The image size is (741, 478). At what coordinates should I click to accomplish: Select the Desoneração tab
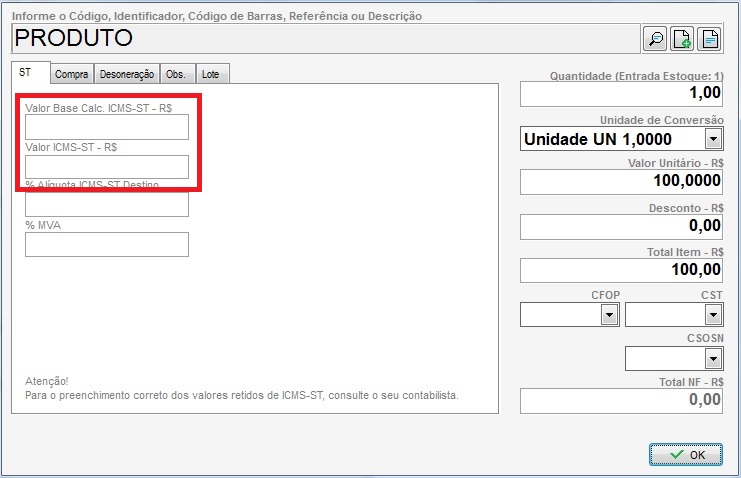click(x=127, y=74)
